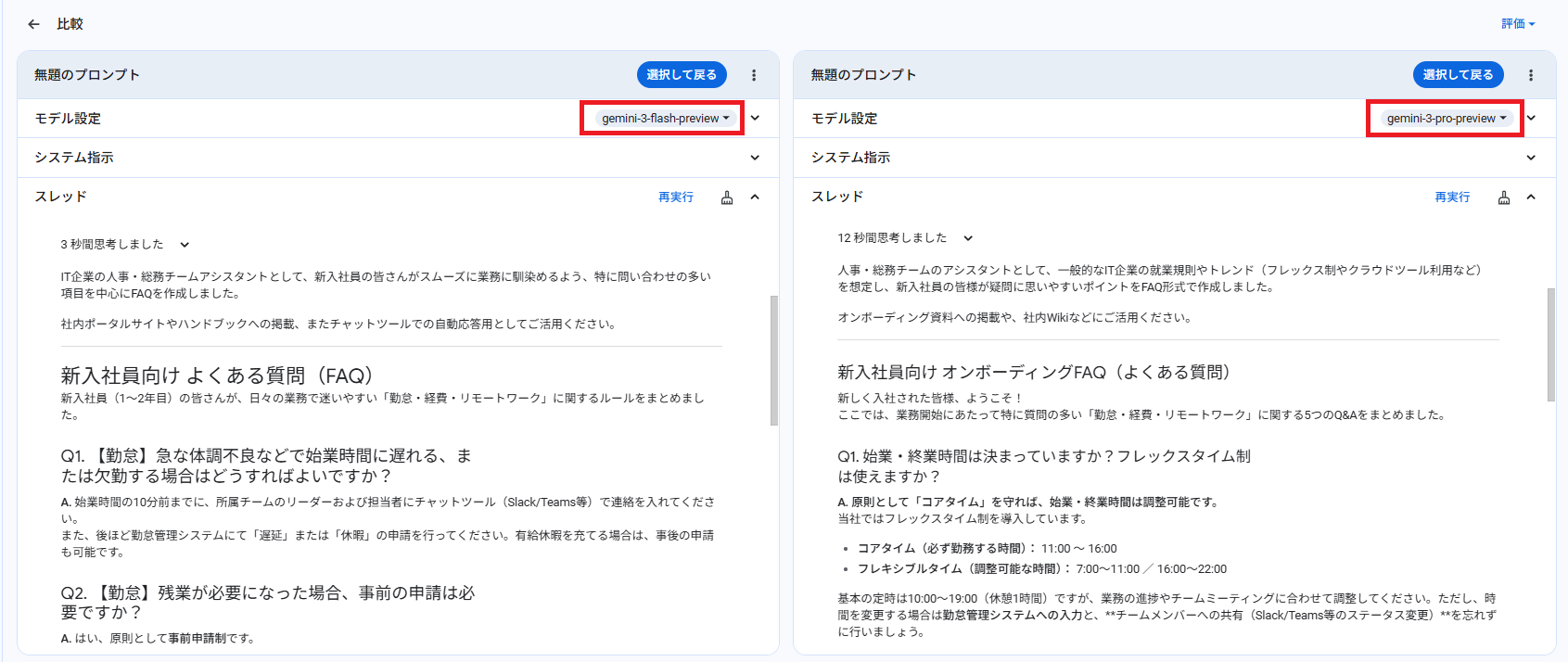
Task: Click the コアタイム 11:00～16:00 bullet
Action: (x=987, y=549)
